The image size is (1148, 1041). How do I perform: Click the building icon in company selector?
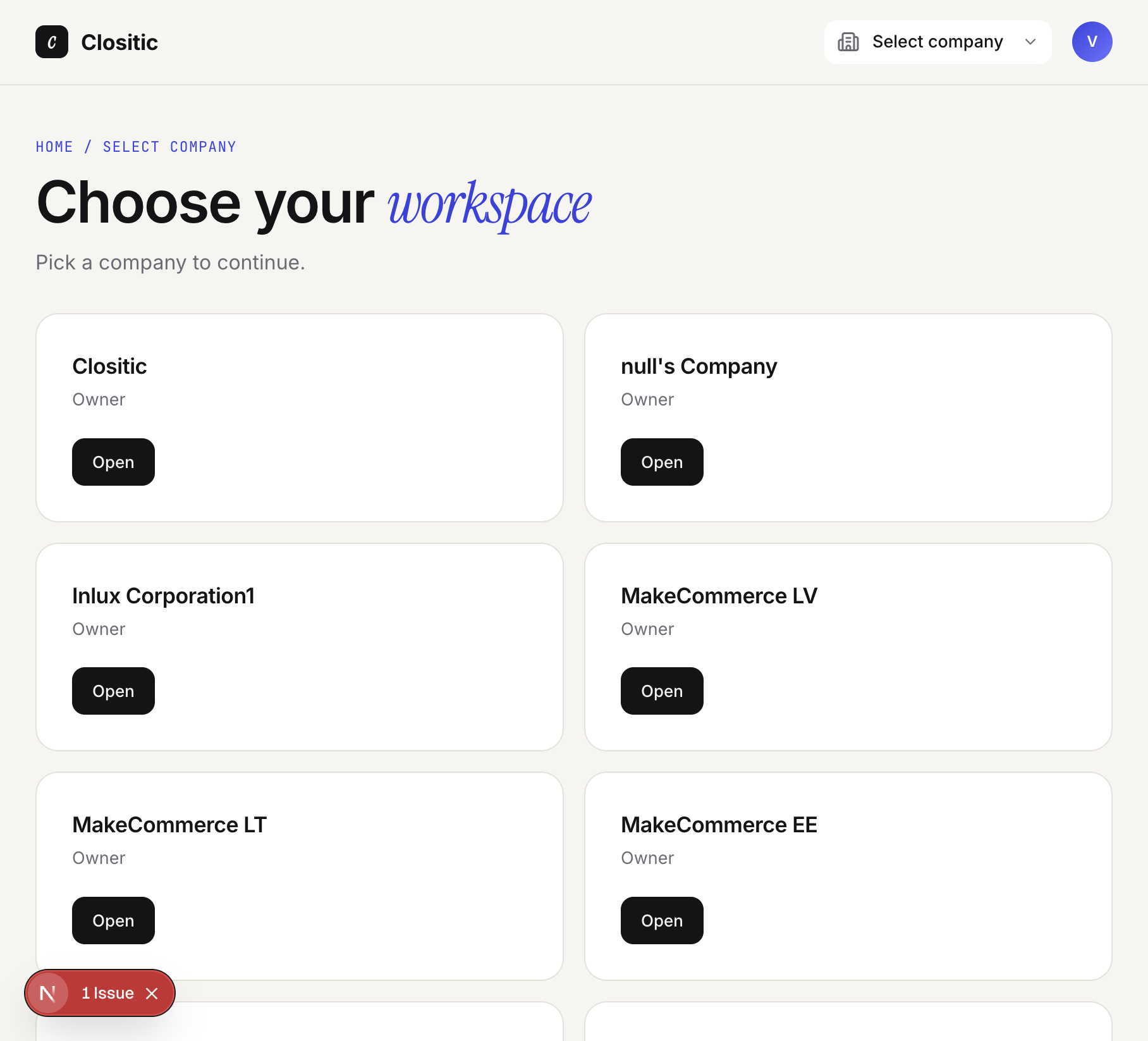point(848,42)
